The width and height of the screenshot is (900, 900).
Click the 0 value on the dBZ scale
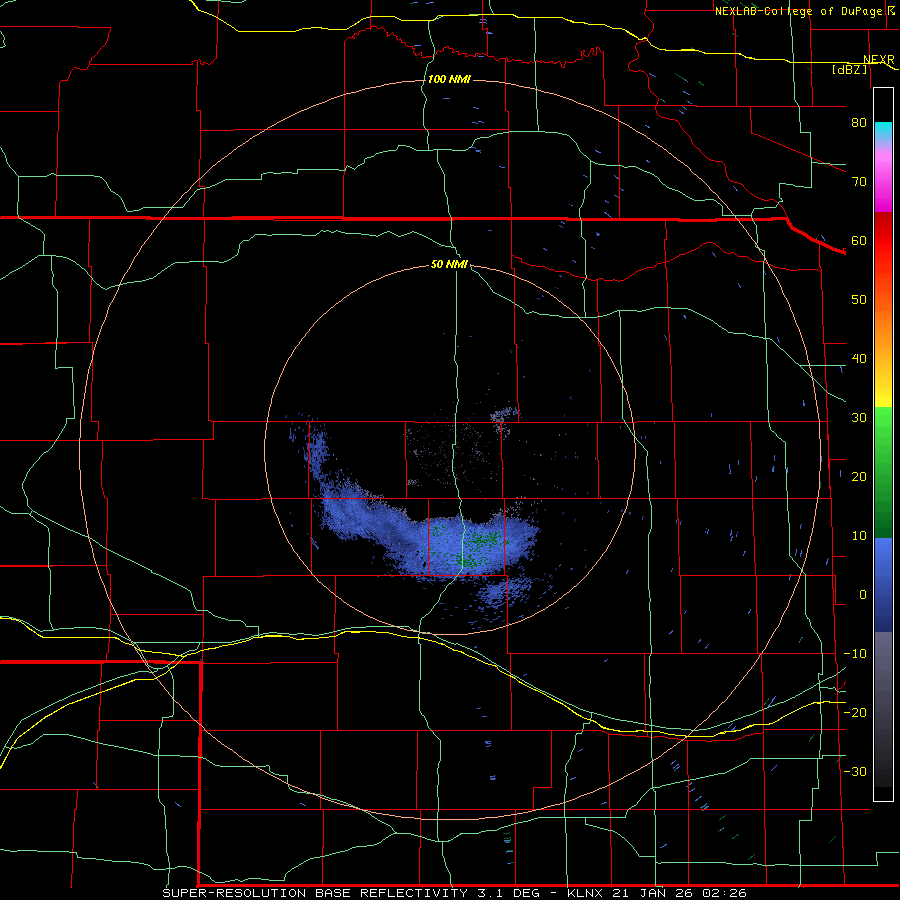coord(863,595)
